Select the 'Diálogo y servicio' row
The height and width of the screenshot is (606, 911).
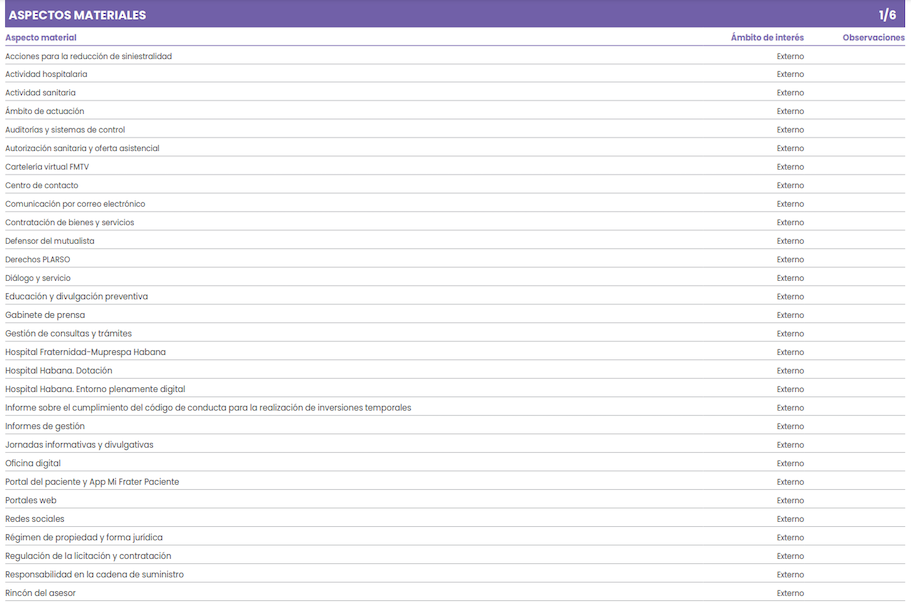point(455,278)
